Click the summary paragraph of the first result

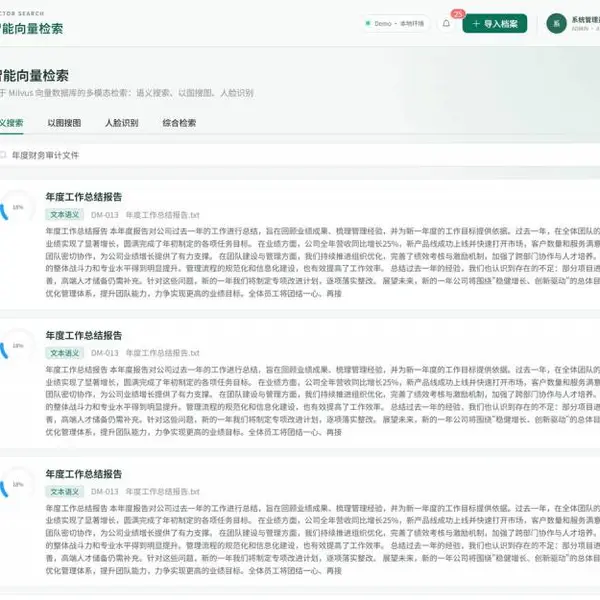click(323, 262)
